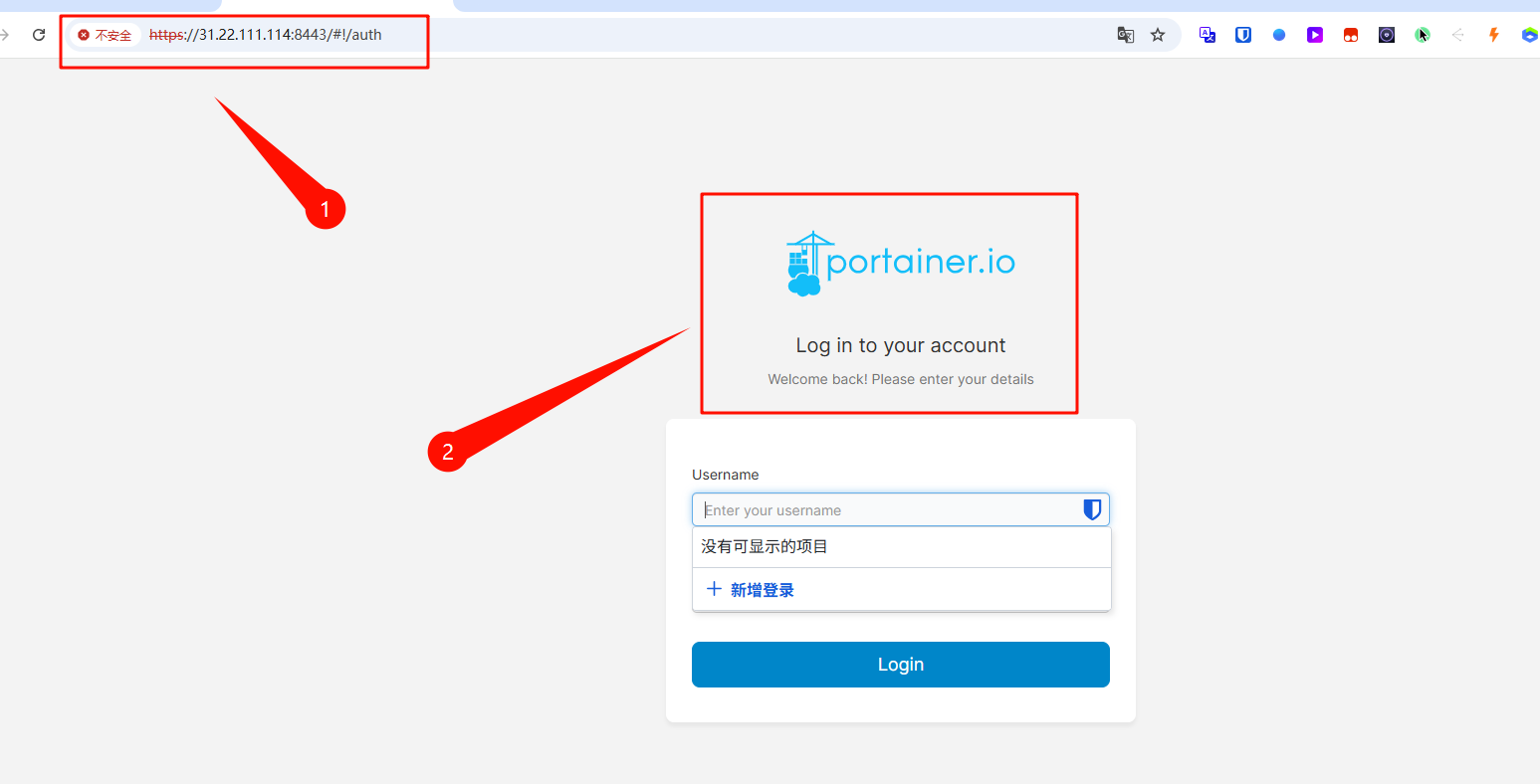
Task: Click the dark purple ring extension icon
Action: click(1387, 35)
